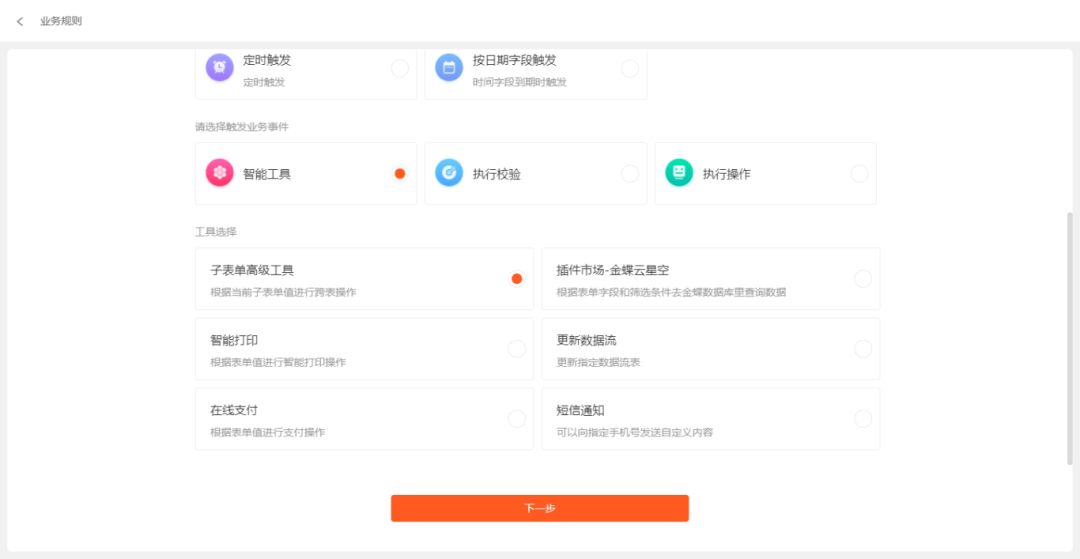Click the blue 执行校验 icon
Screen dimensions: 1080x559
pyautogui.click(x=449, y=173)
